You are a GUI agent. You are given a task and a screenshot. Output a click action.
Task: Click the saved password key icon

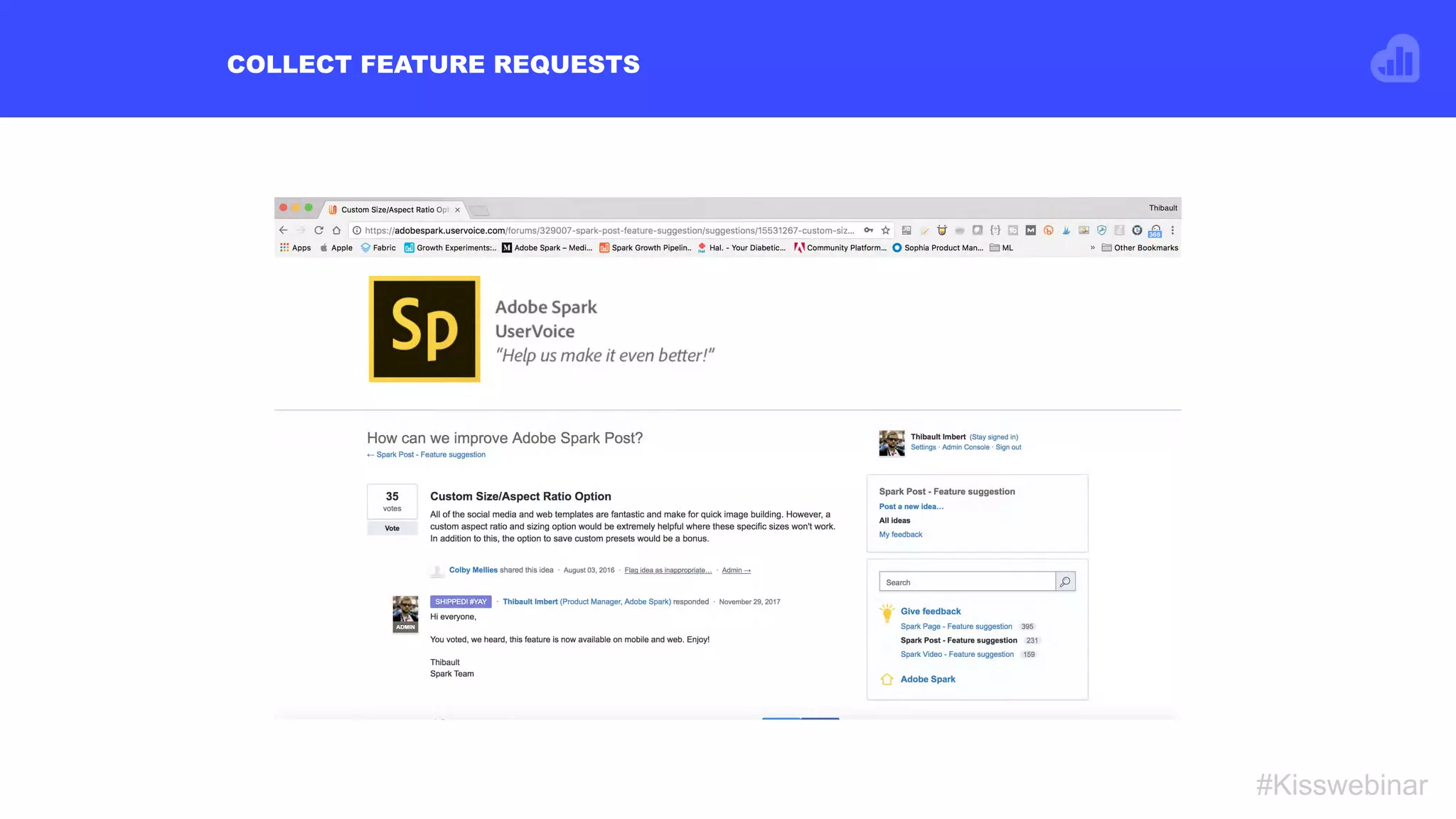[x=868, y=230]
